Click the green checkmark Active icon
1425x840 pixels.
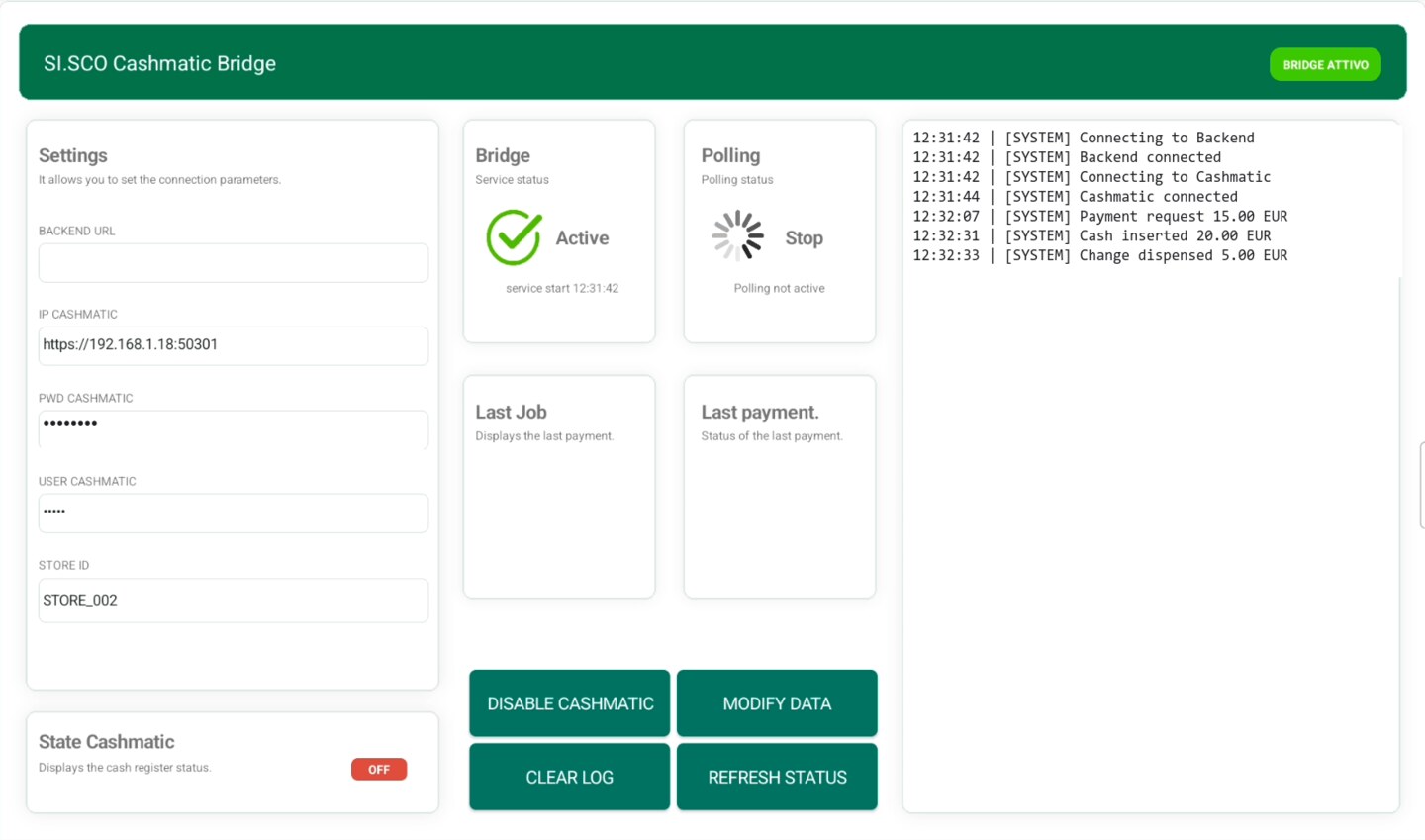coord(514,237)
